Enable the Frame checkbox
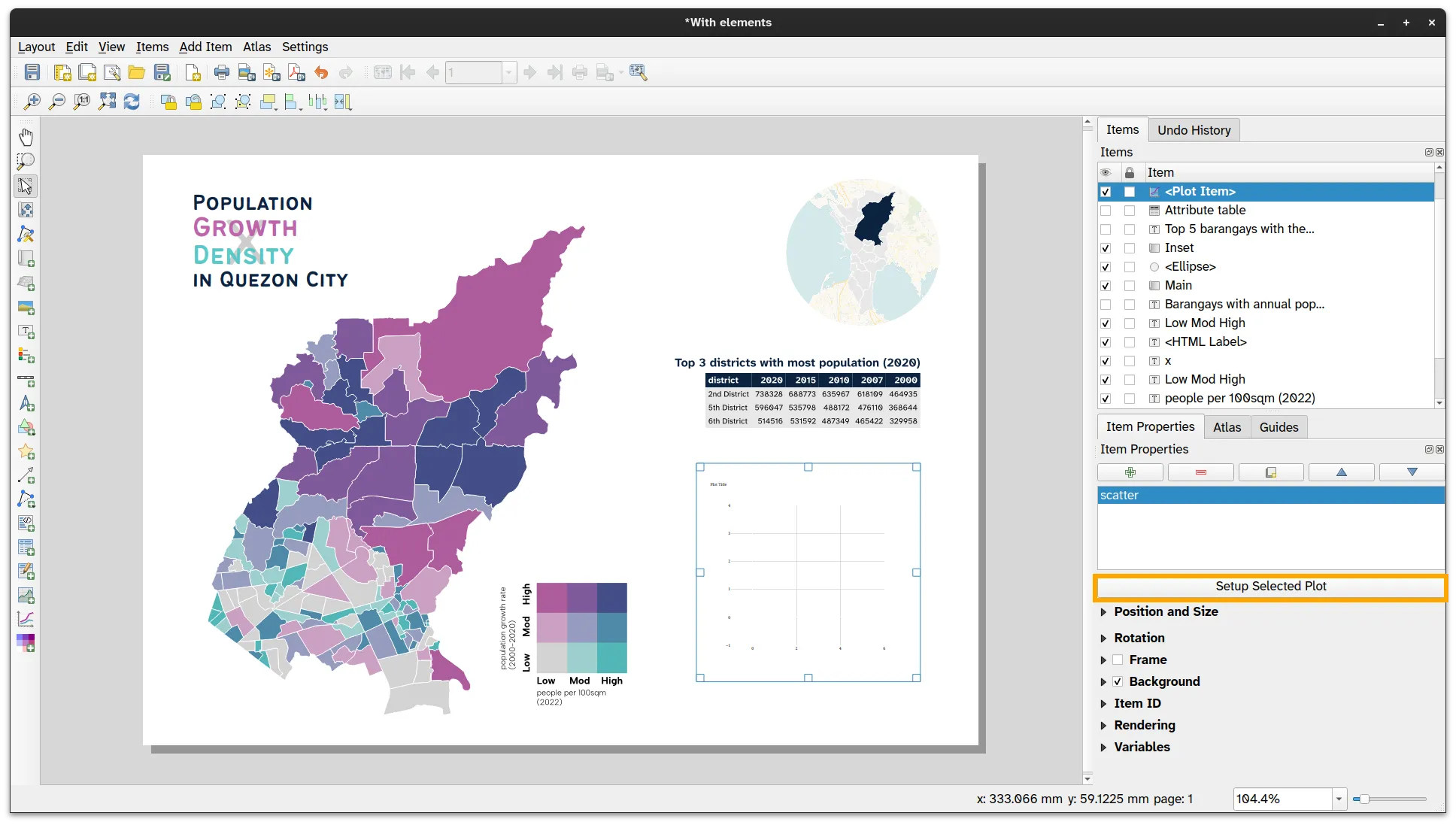Screen dimensions: 1456x825 (x=1118, y=660)
